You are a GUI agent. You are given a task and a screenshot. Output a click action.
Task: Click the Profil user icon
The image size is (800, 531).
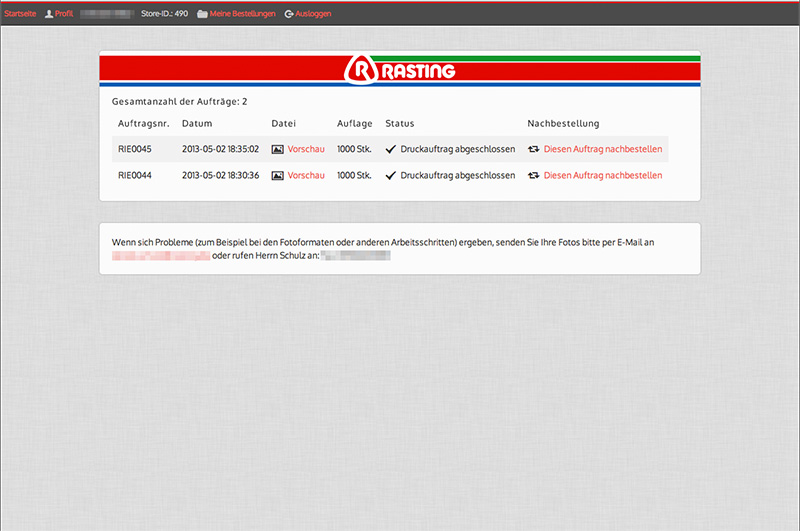(x=49, y=14)
